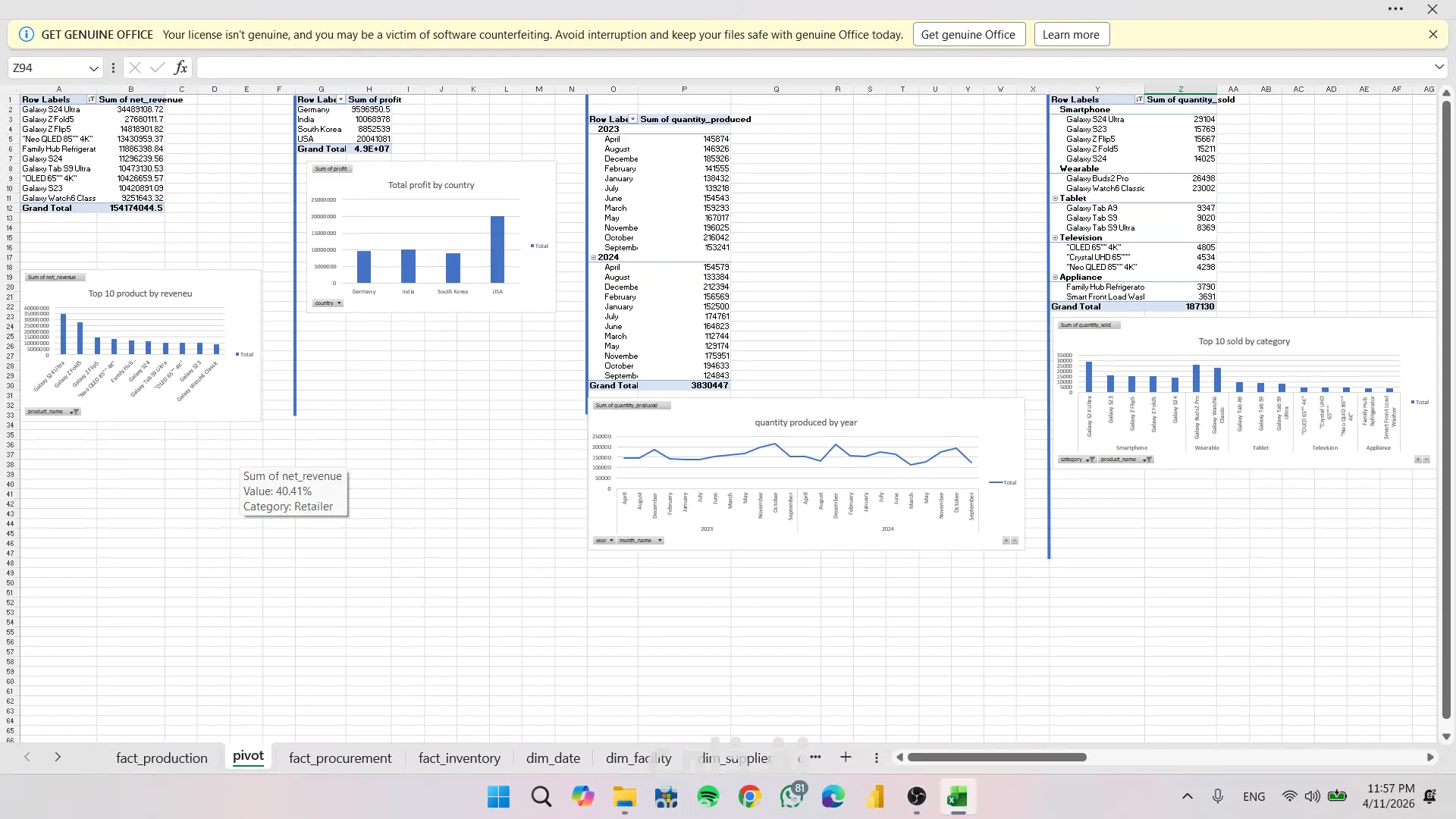Open Row Labels filter in quantity_sold pivot
This screenshot has height=819, width=1456.
1139,99
